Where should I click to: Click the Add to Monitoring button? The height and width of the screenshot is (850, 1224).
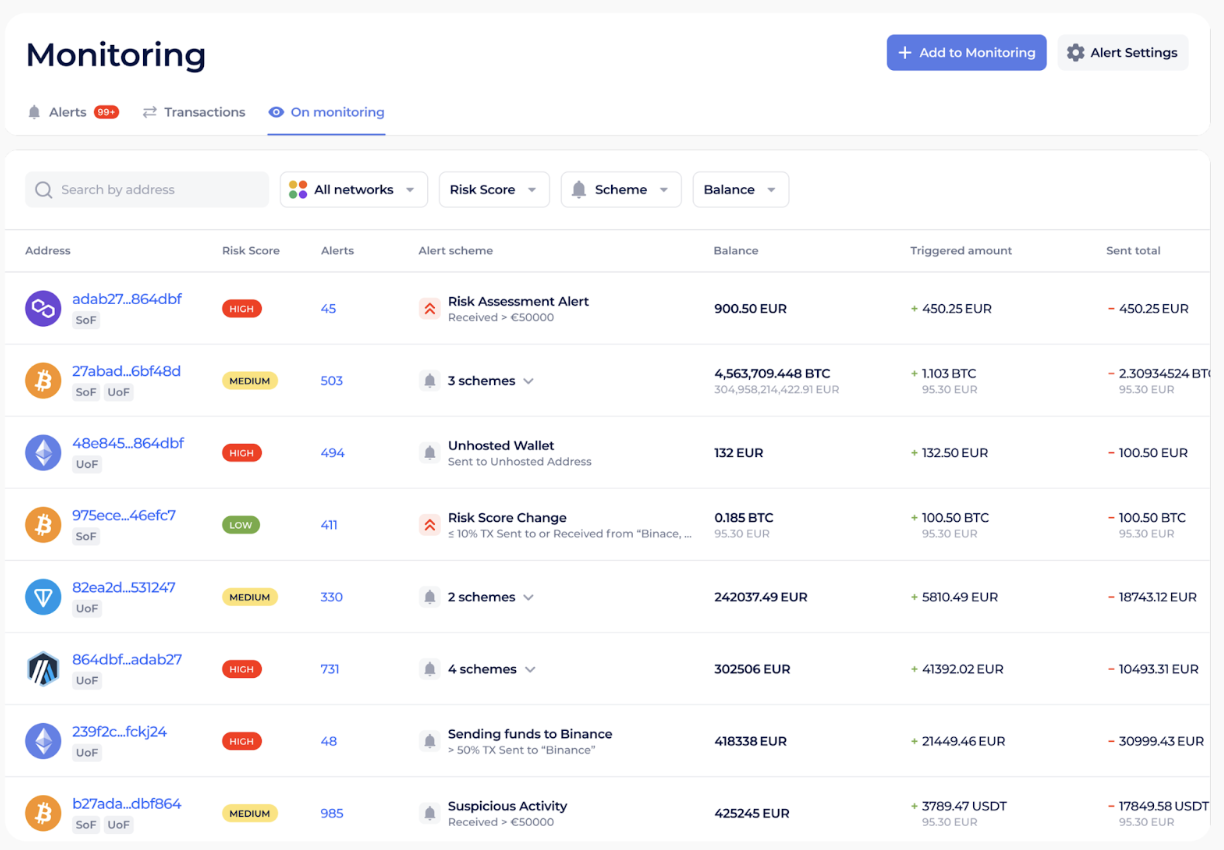click(x=966, y=52)
